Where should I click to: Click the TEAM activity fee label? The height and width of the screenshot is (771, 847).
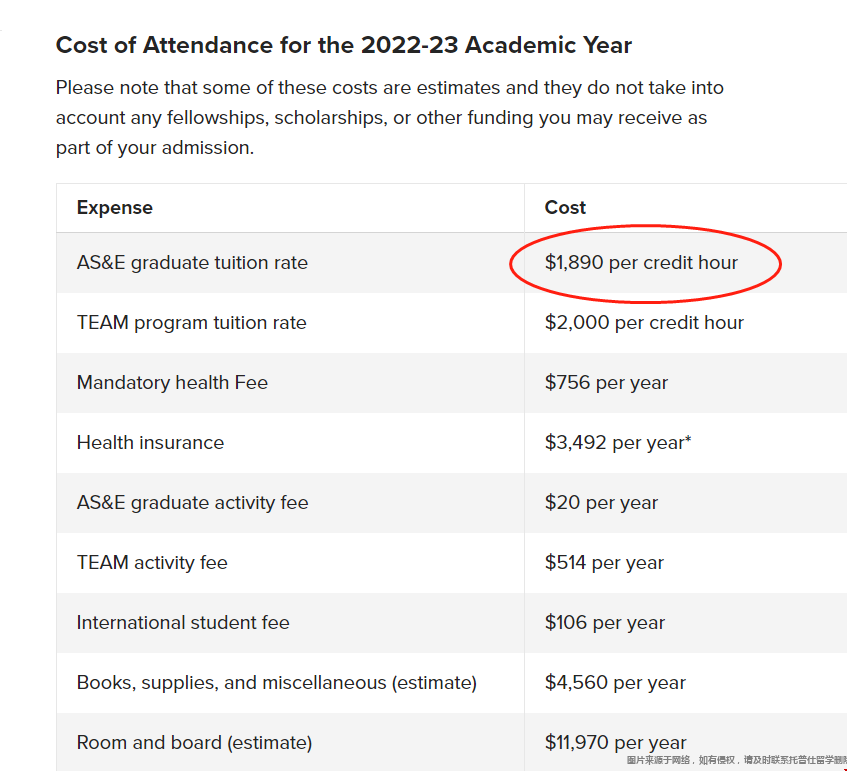click(x=152, y=562)
